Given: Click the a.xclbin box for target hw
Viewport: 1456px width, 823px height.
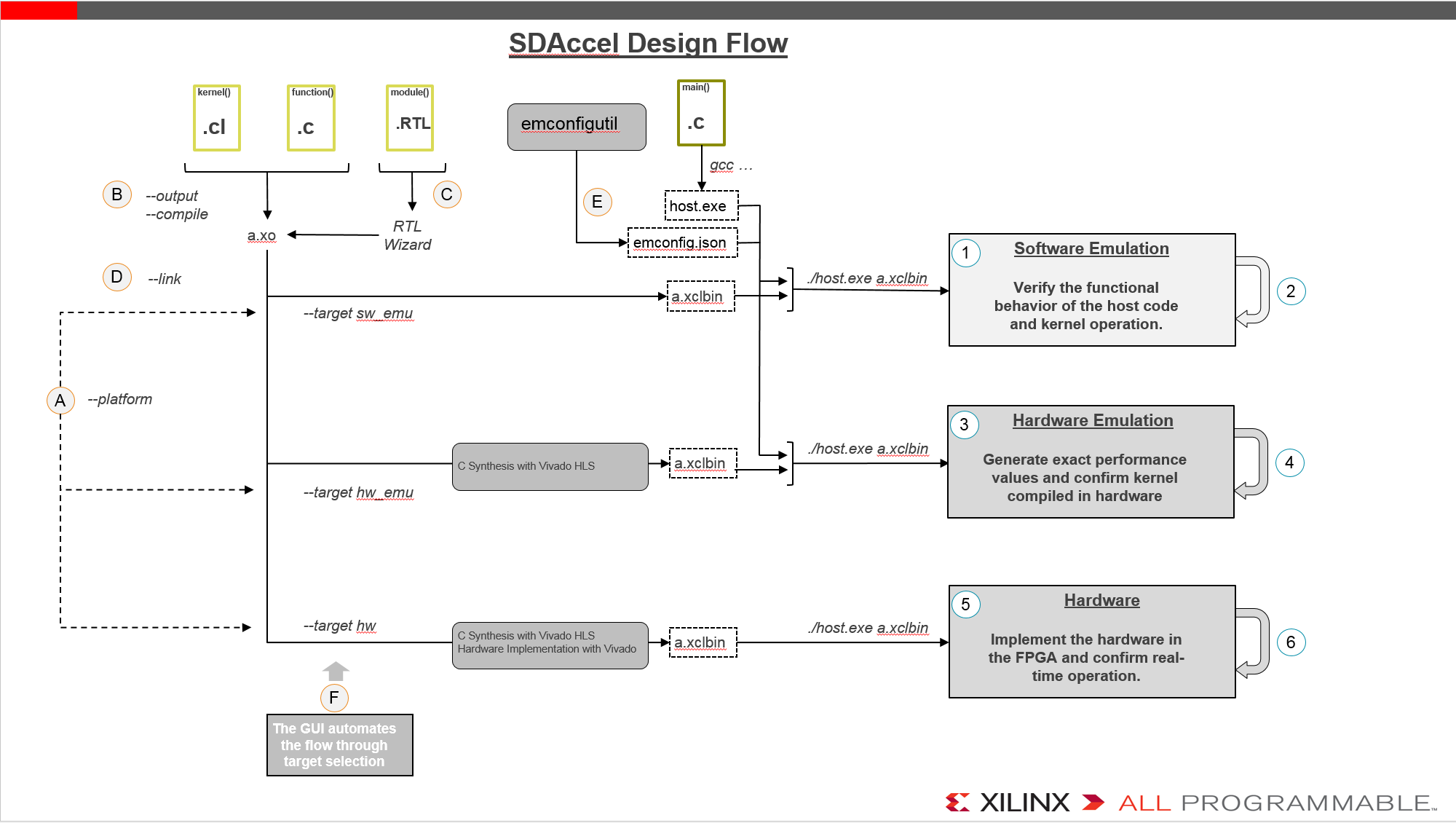Looking at the screenshot, I should [703, 642].
